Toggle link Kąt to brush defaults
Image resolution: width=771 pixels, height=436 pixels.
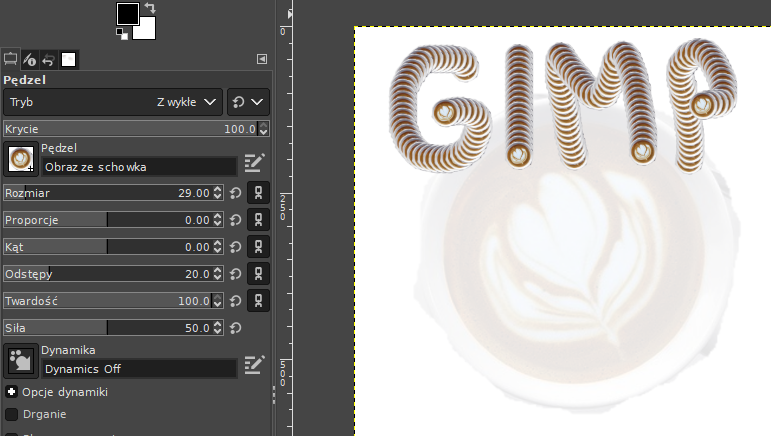click(x=259, y=247)
